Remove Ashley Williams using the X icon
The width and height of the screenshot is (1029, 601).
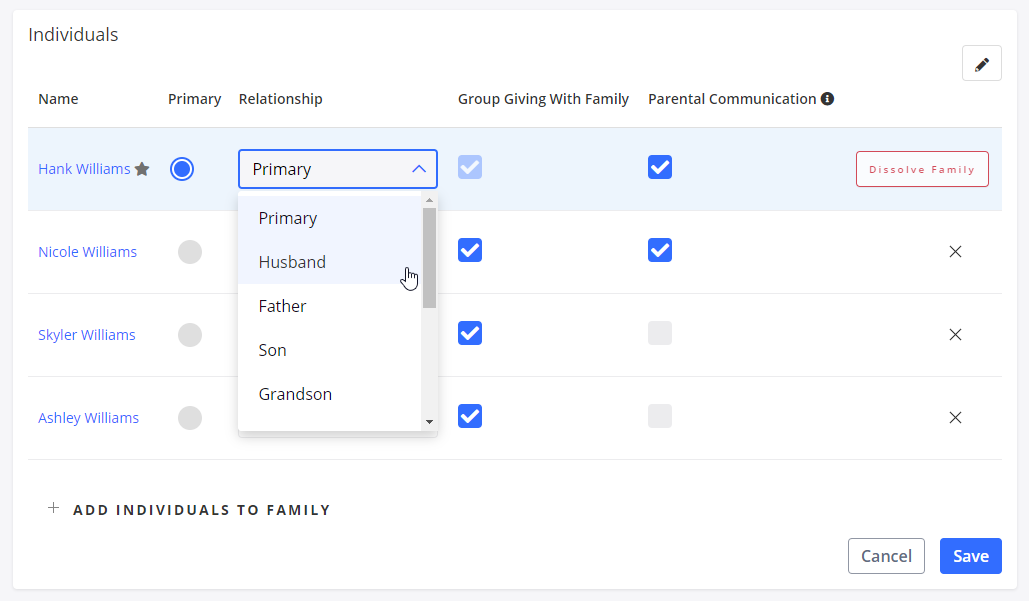point(955,417)
